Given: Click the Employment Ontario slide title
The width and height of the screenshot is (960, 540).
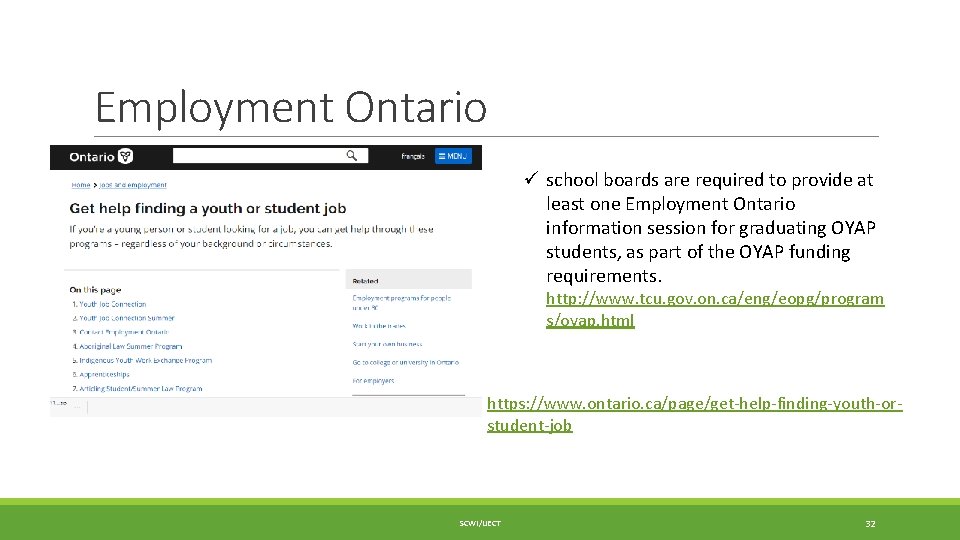Looking at the screenshot, I should coord(291,108).
